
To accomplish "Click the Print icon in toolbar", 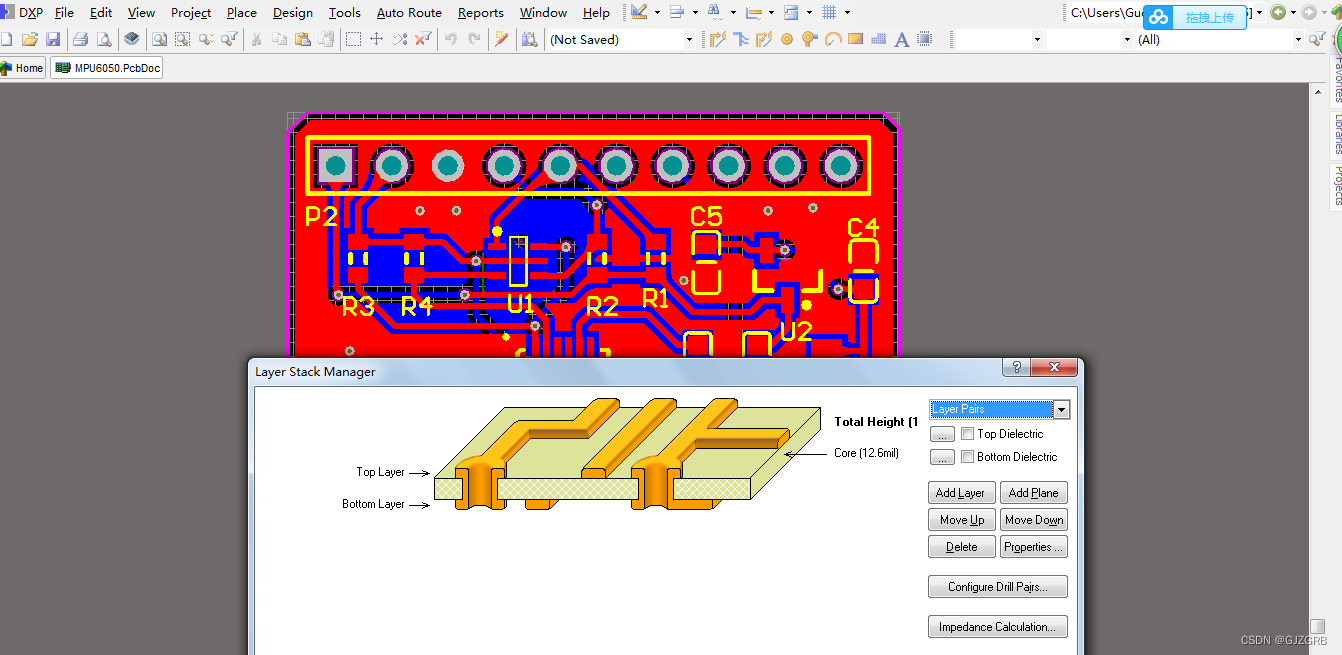I will [x=80, y=39].
